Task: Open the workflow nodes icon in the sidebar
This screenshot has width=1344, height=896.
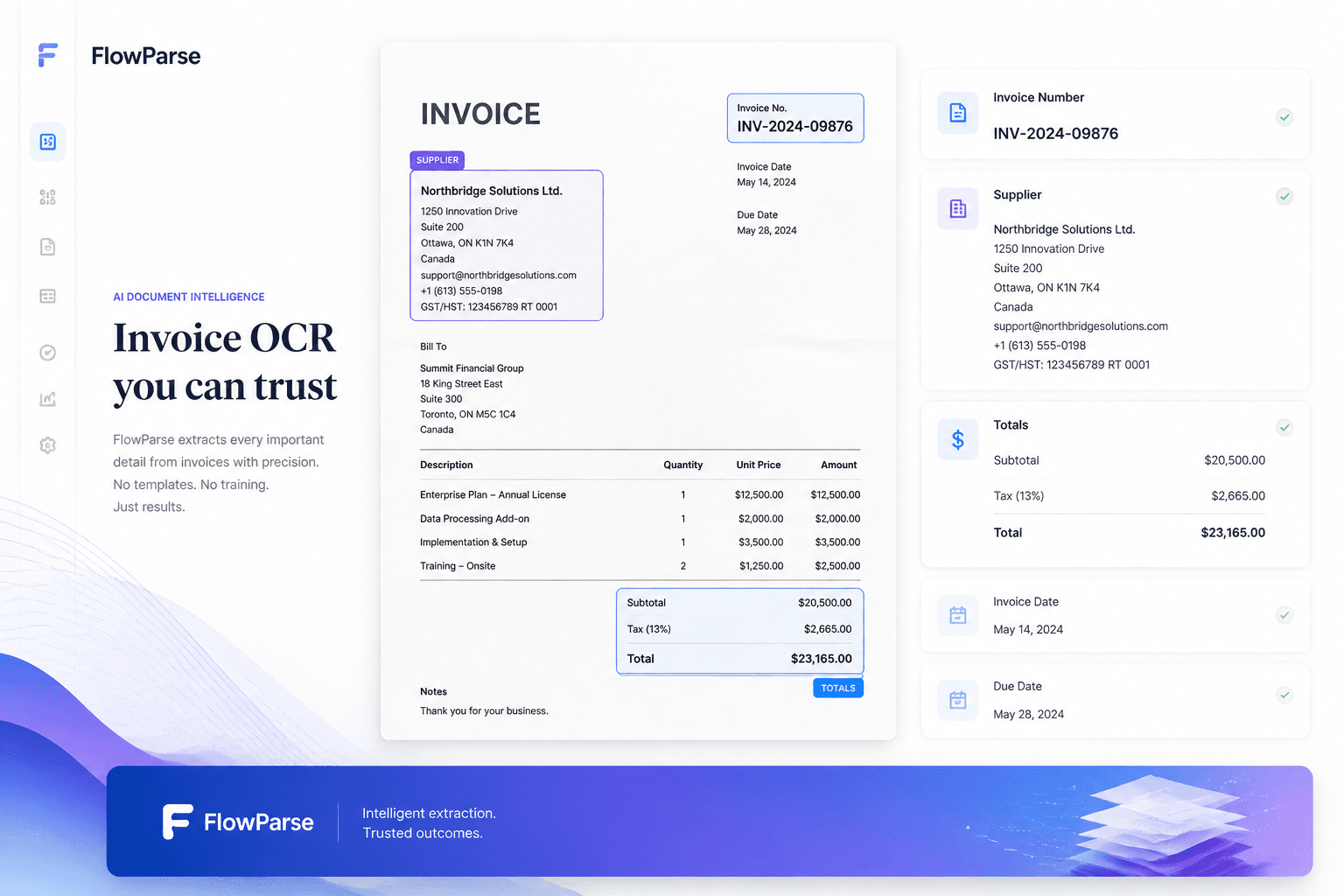Action: pyautogui.click(x=47, y=197)
